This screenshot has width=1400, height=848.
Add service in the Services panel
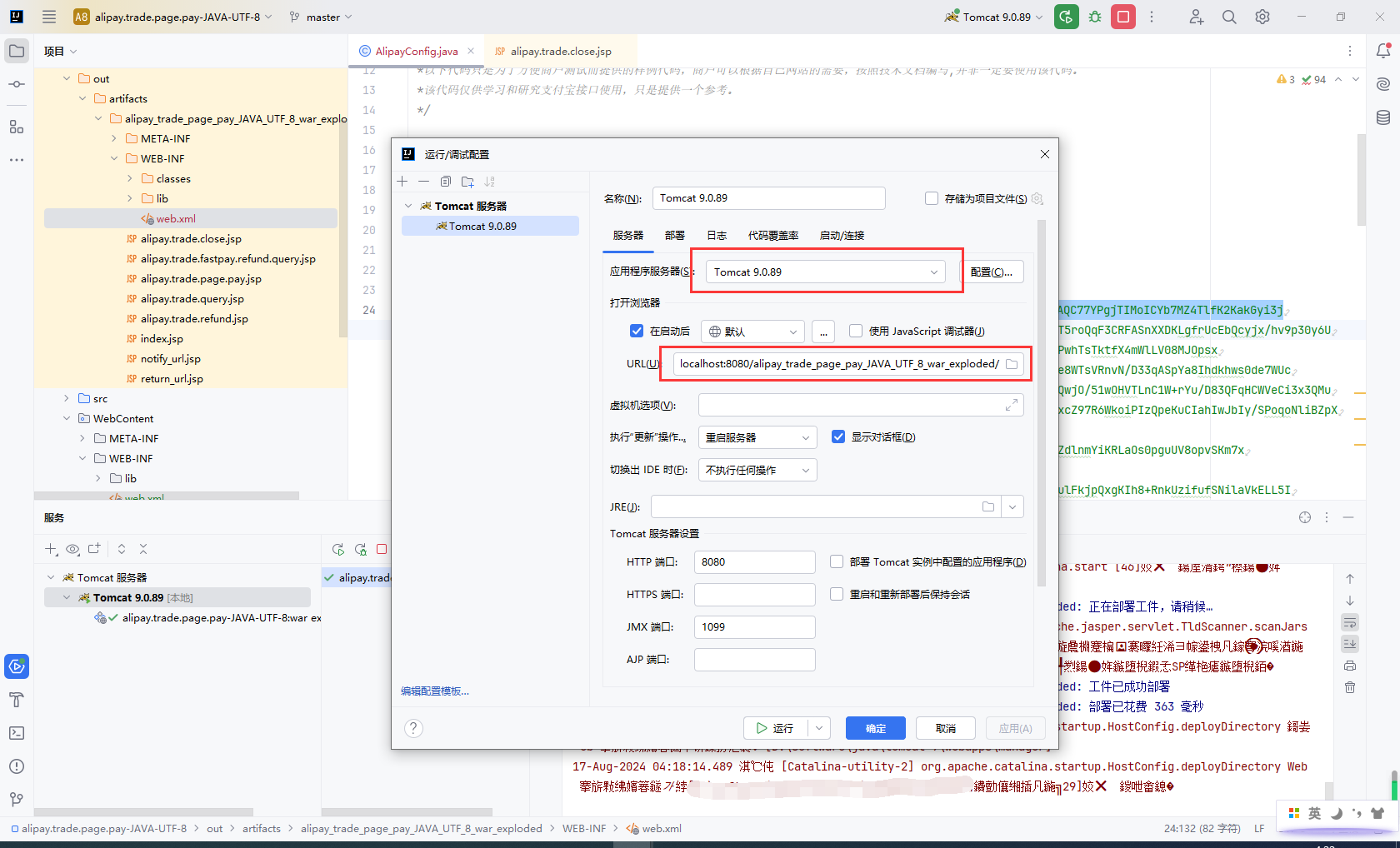(x=51, y=549)
